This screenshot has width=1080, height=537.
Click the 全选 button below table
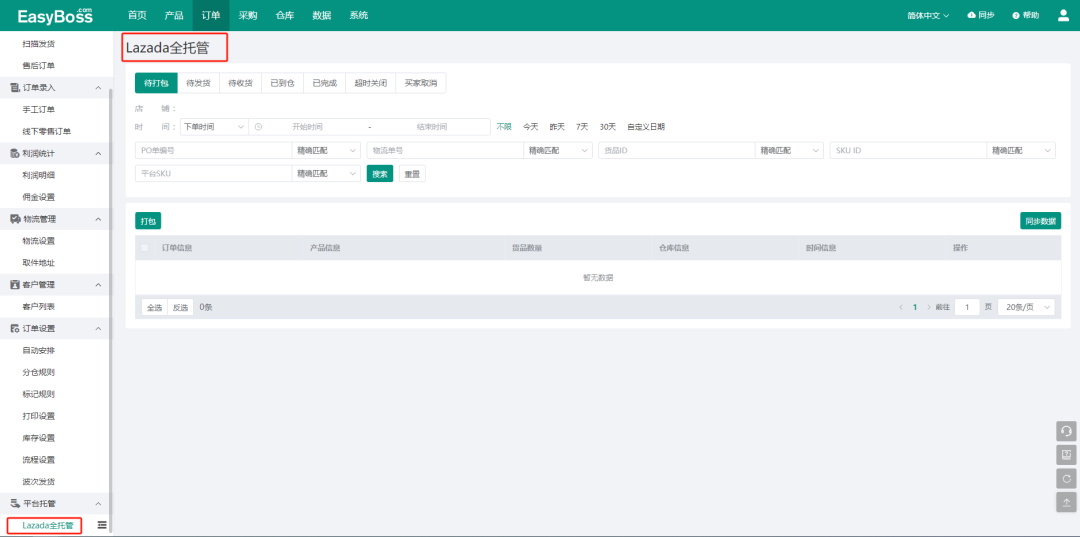154,308
